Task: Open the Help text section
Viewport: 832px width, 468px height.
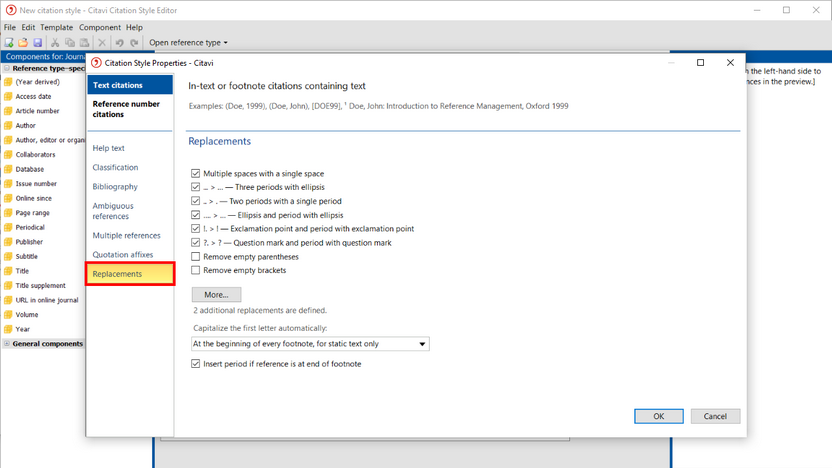Action: pyautogui.click(x=108, y=148)
